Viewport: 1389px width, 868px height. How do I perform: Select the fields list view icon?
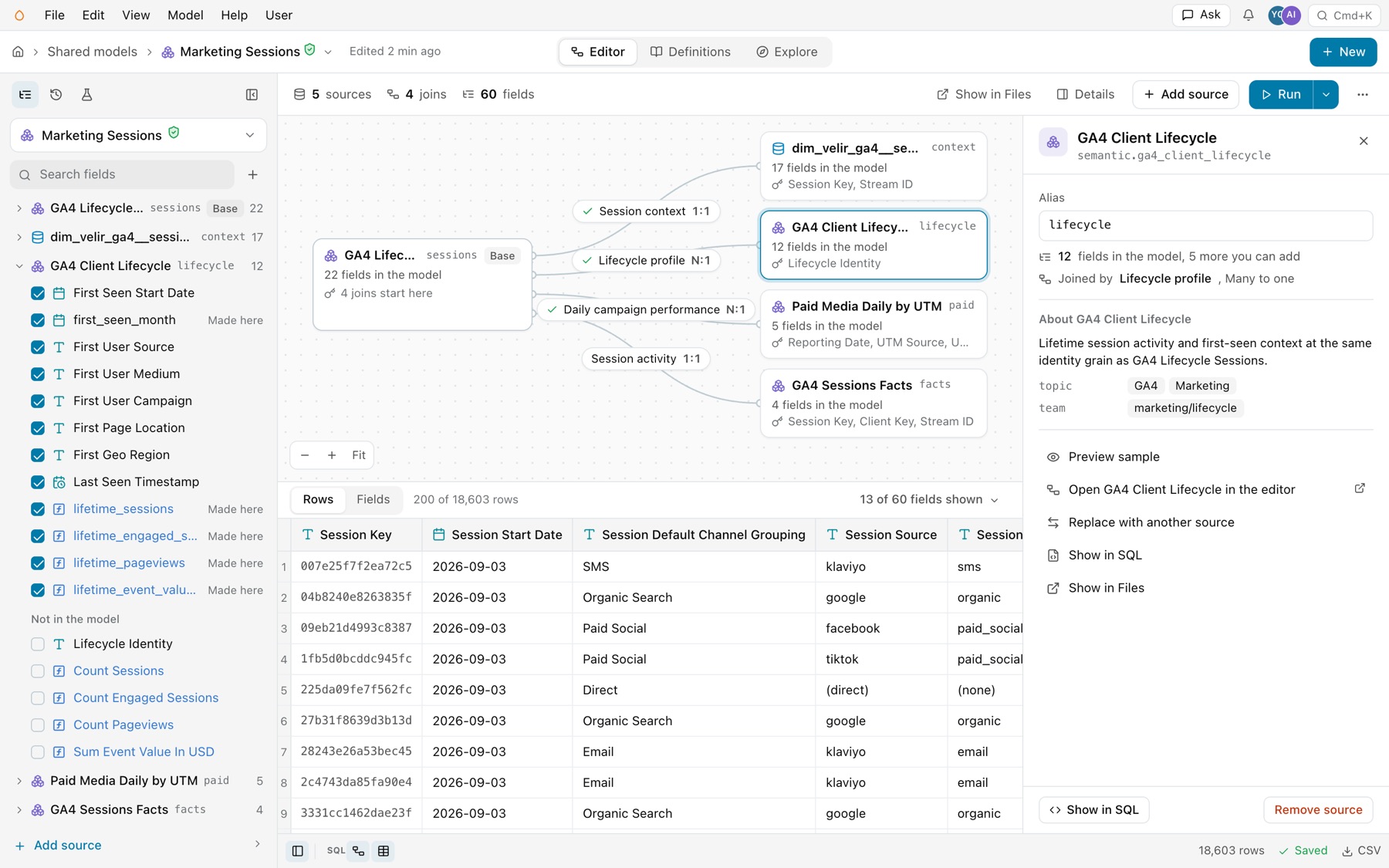25,94
